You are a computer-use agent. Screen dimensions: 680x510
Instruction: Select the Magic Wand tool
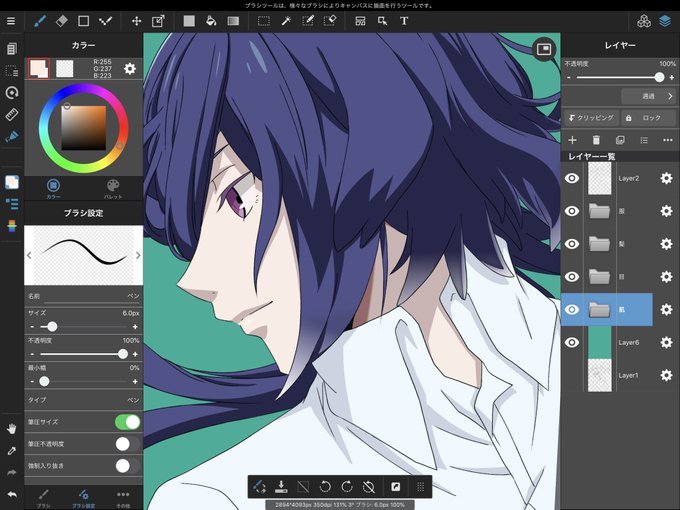click(286, 21)
